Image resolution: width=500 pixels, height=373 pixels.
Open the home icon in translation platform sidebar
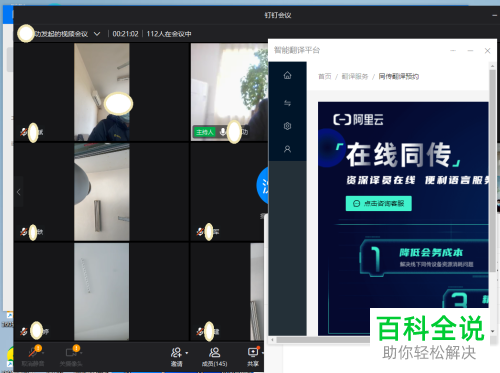click(287, 75)
